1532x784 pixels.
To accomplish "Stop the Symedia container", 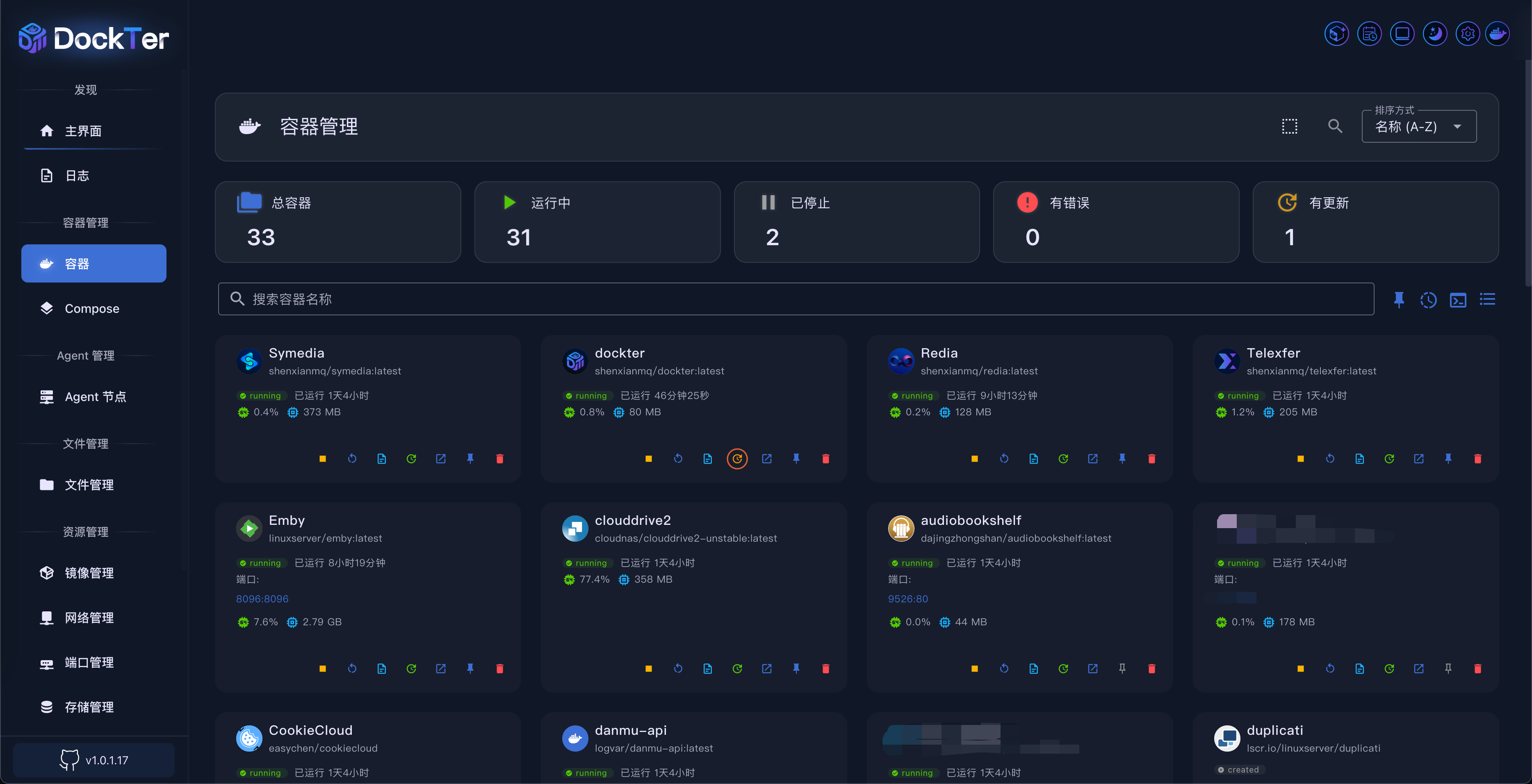I will pos(322,458).
